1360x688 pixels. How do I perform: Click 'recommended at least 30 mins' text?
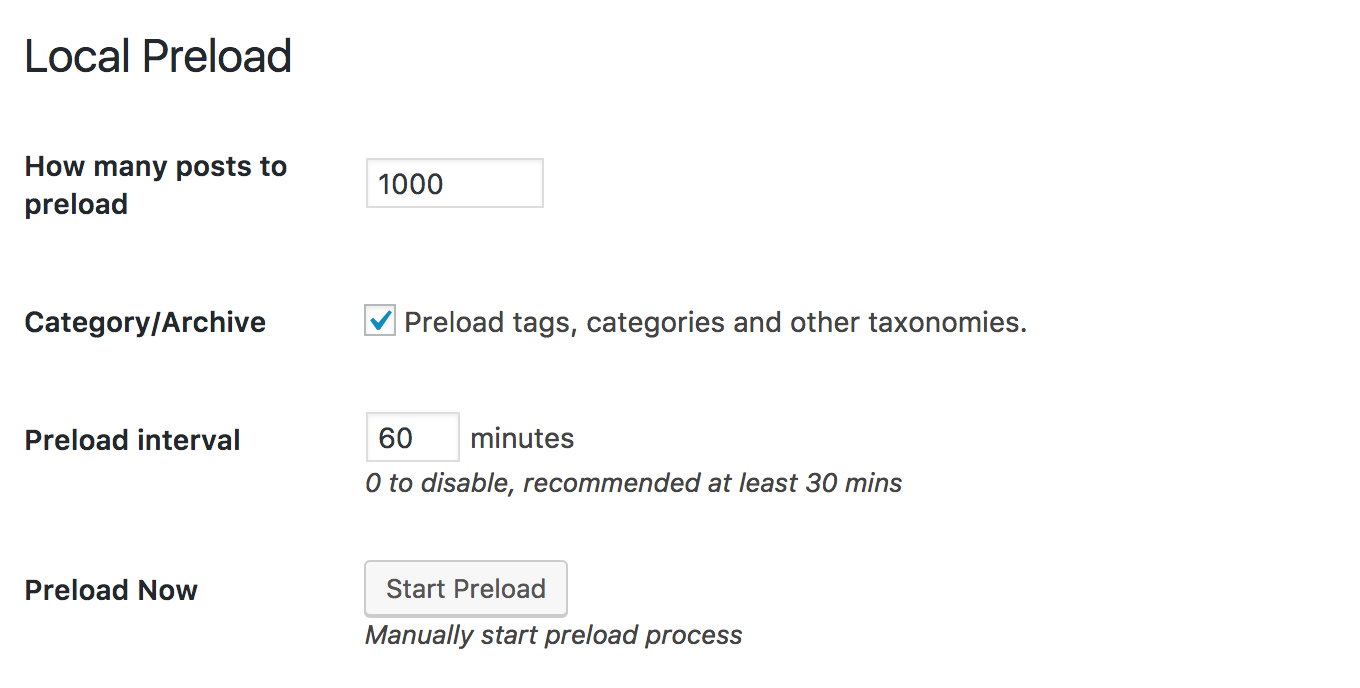pyautogui.click(x=712, y=484)
